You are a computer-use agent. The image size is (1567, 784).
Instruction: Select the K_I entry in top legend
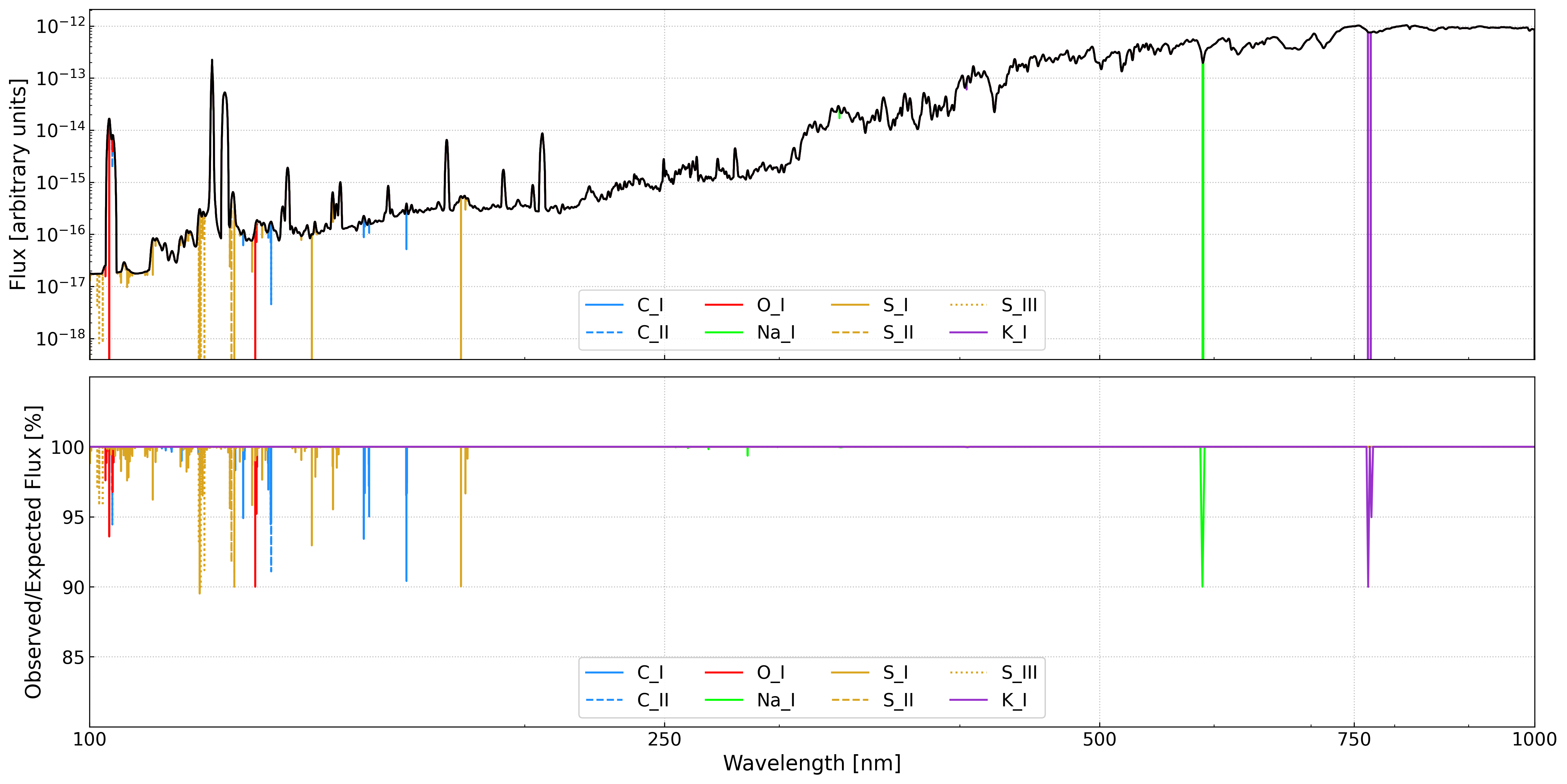(1013, 332)
